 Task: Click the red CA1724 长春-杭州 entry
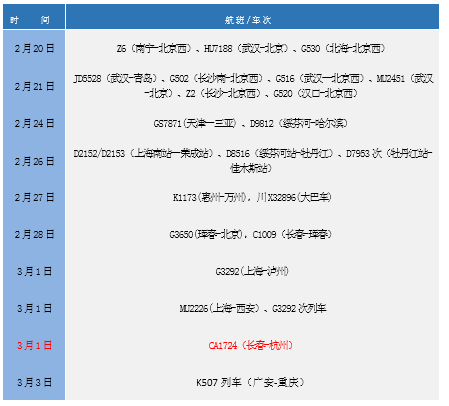click(251, 345)
